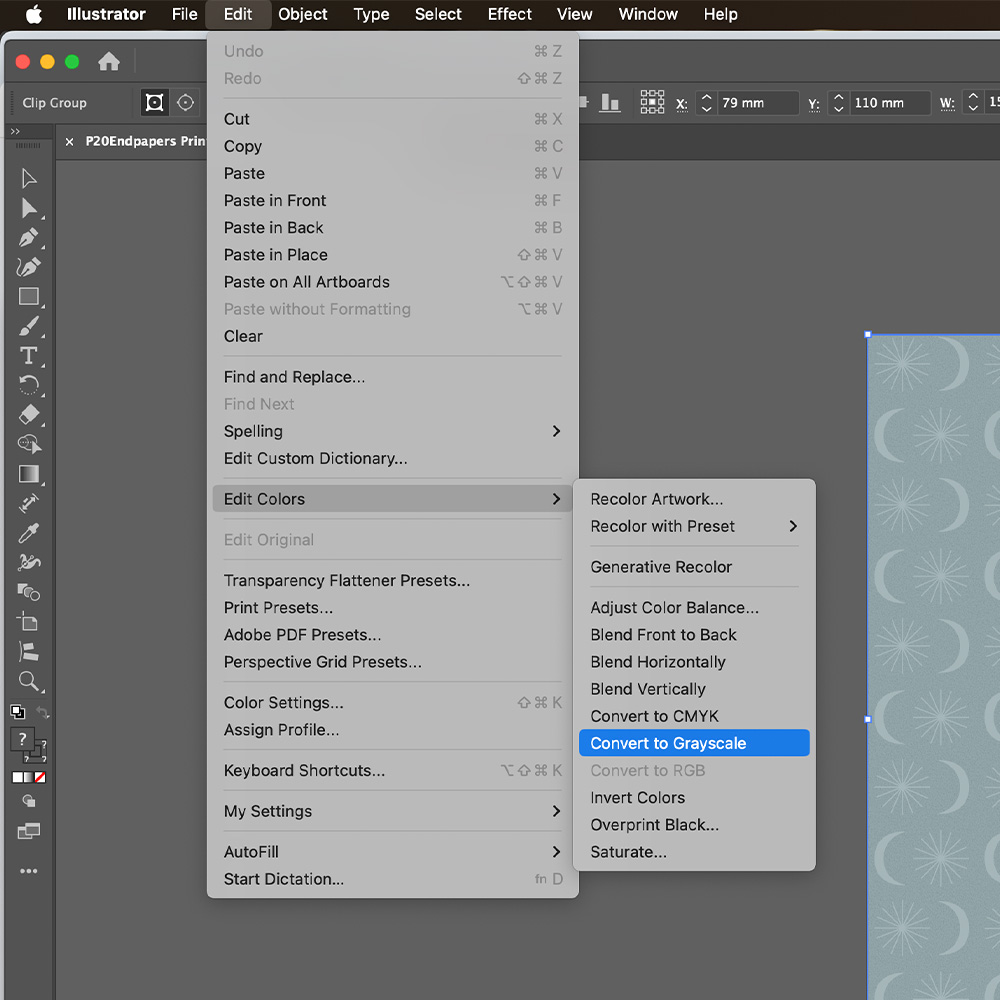Screen dimensions: 1000x1000
Task: Expand the collapsed toolbar double chevron
Action: click(x=15, y=131)
